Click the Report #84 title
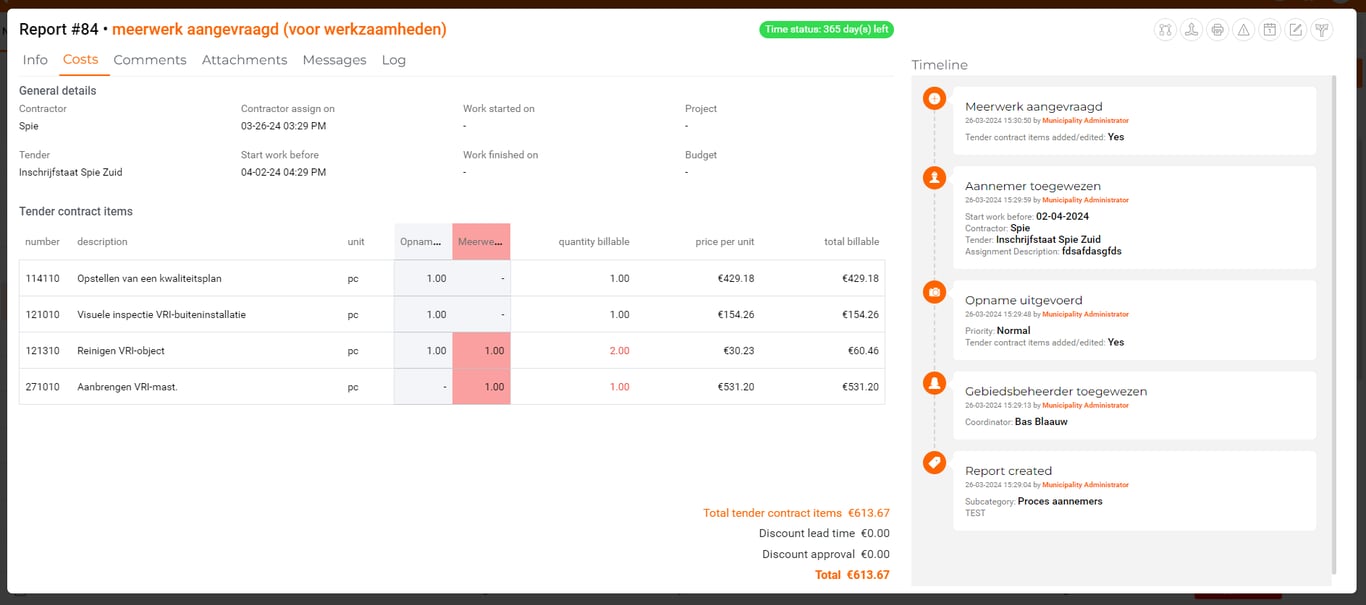Image resolution: width=1366 pixels, height=605 pixels. 58,30
